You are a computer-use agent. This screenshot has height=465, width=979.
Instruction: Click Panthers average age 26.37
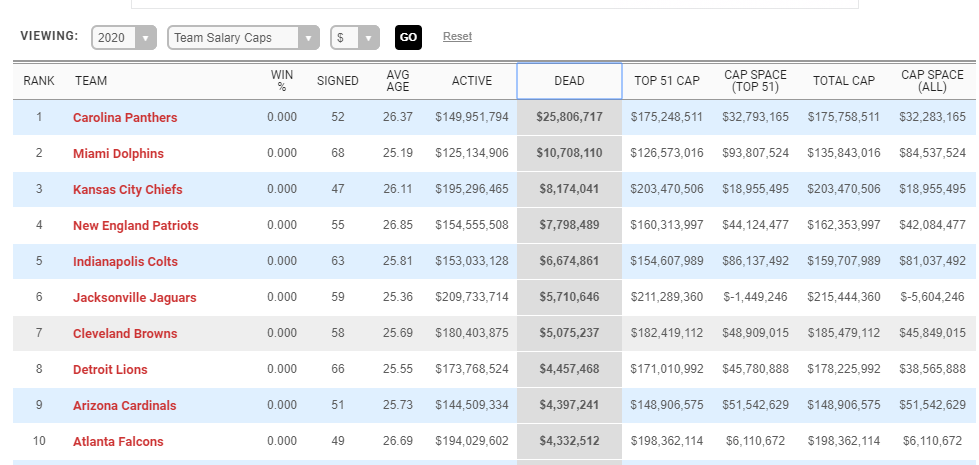click(398, 117)
